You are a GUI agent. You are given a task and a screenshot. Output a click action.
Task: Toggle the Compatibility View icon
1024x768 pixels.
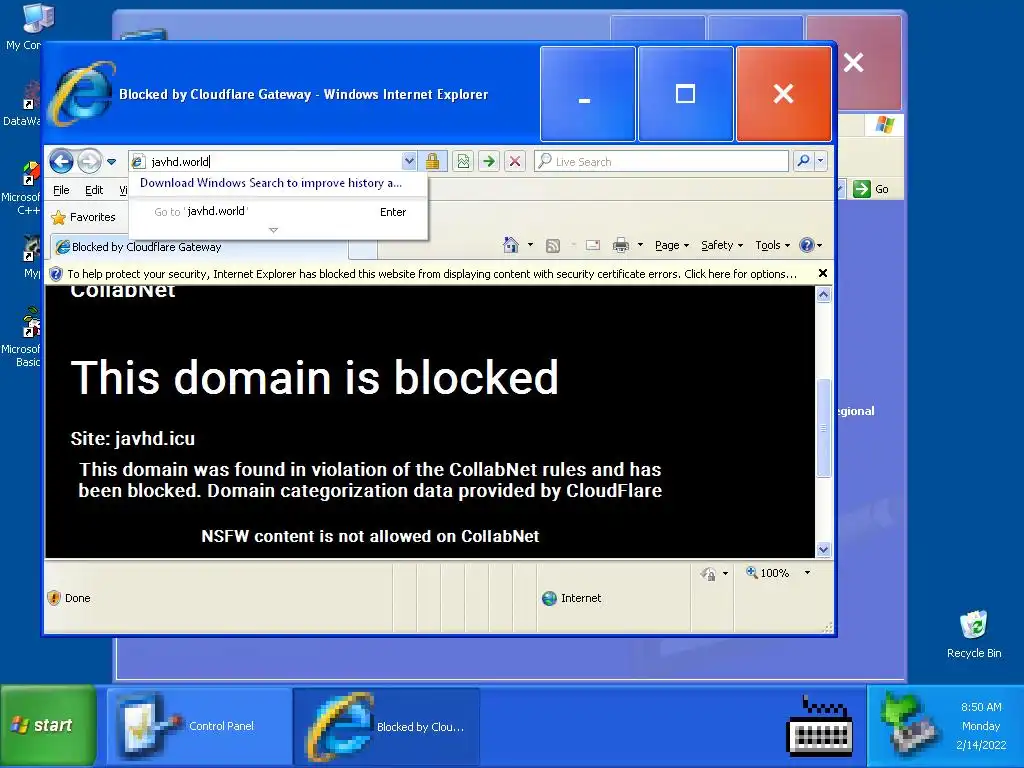(x=464, y=161)
